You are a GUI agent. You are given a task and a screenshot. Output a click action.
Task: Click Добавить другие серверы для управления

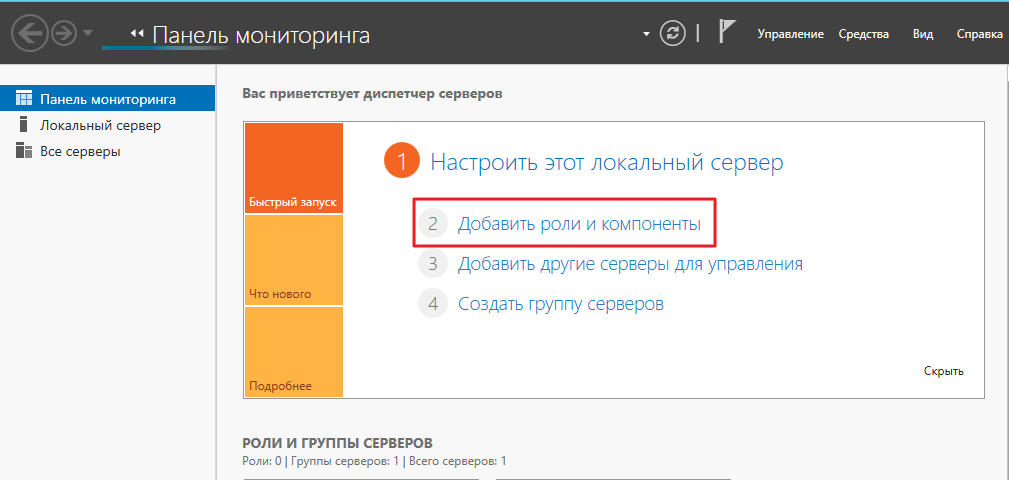pyautogui.click(x=630, y=264)
